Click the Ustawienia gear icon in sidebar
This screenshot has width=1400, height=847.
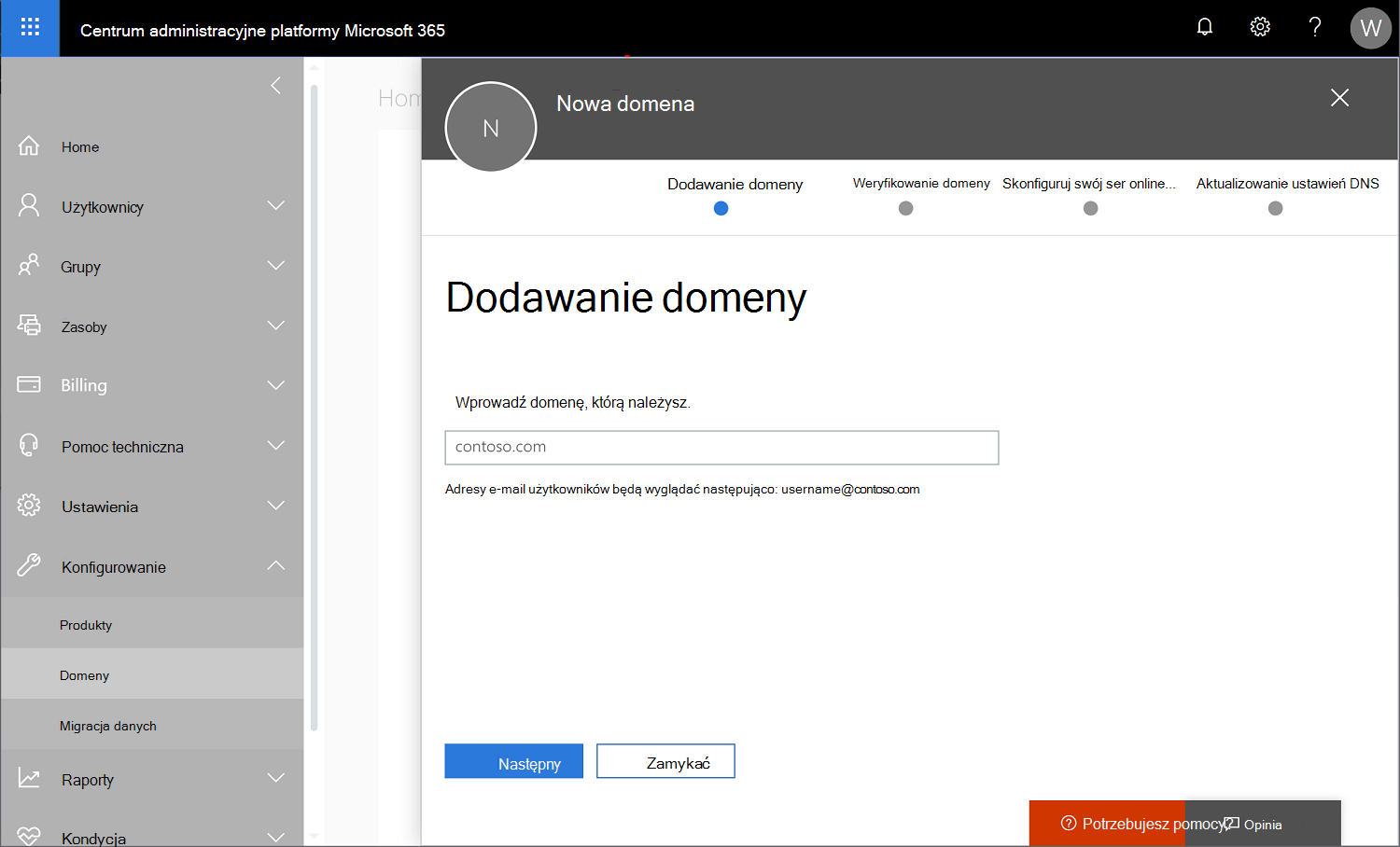29,506
